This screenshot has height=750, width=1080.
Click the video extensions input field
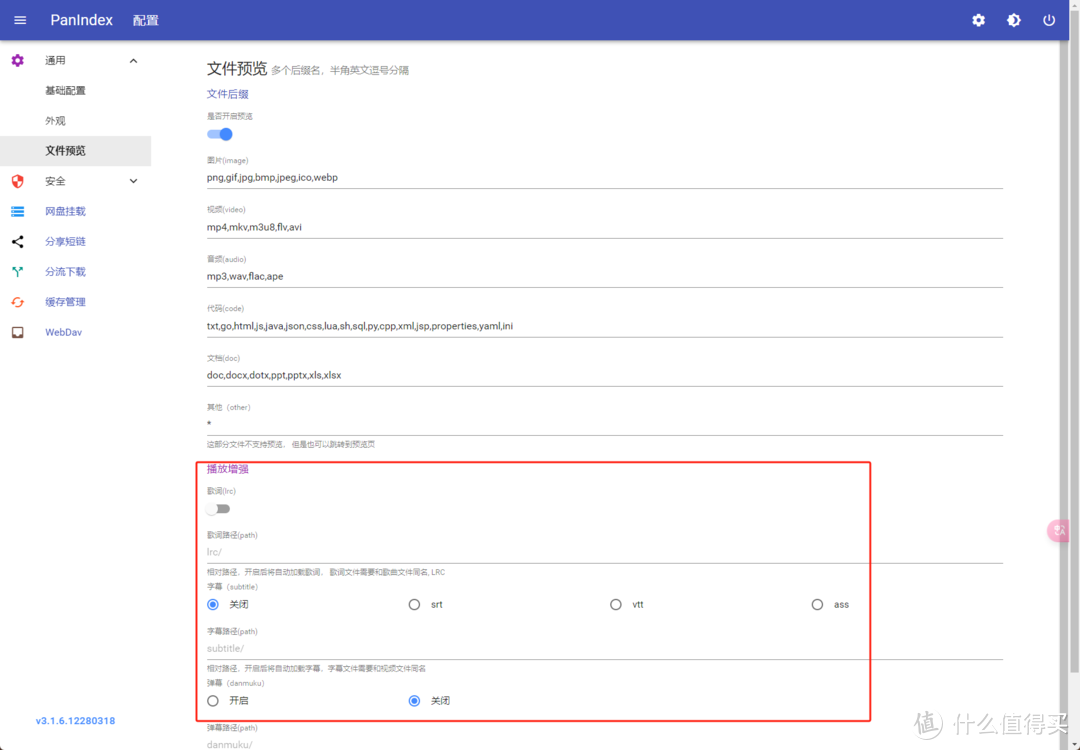coord(604,227)
